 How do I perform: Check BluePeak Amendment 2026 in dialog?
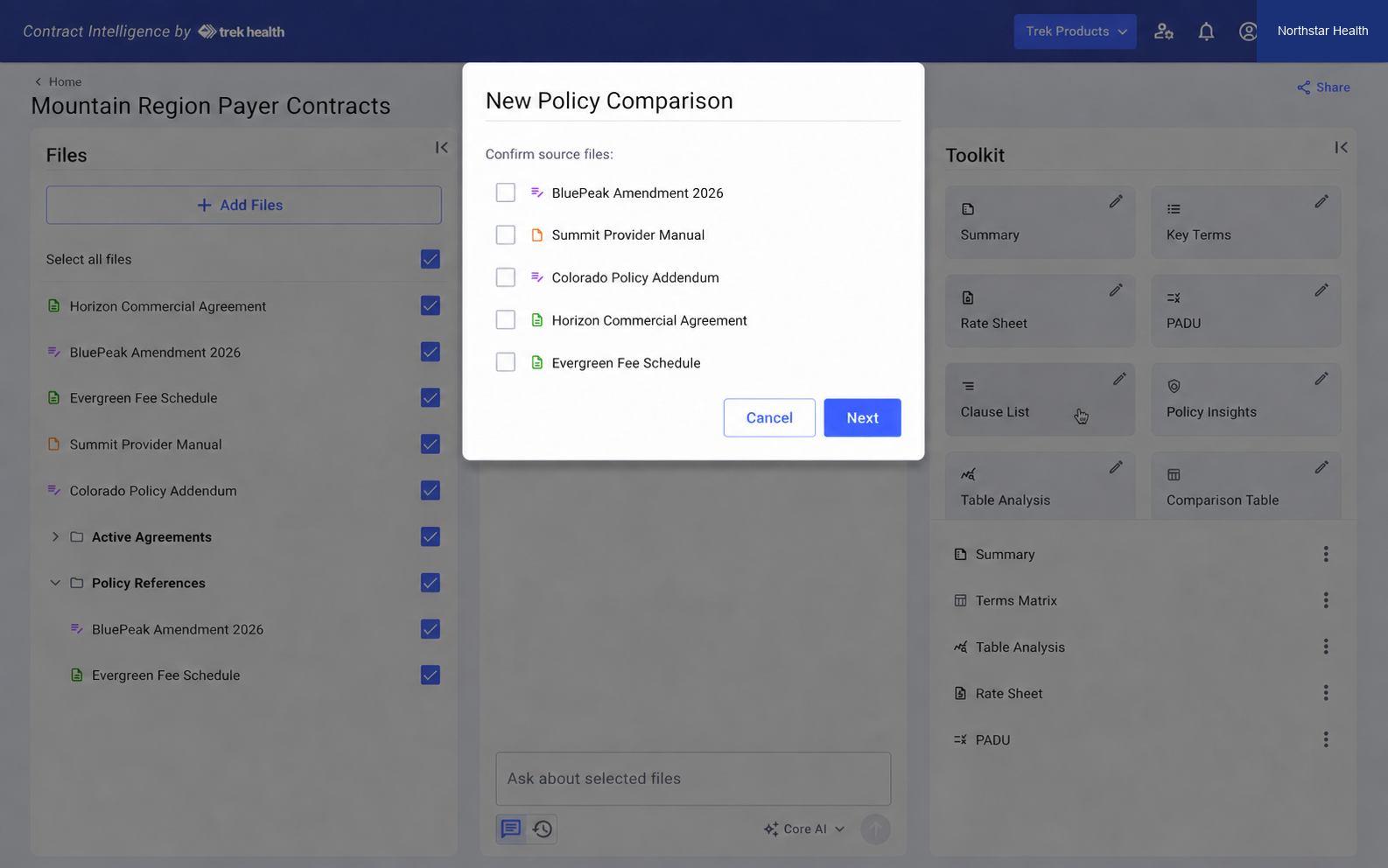pyautogui.click(x=506, y=192)
